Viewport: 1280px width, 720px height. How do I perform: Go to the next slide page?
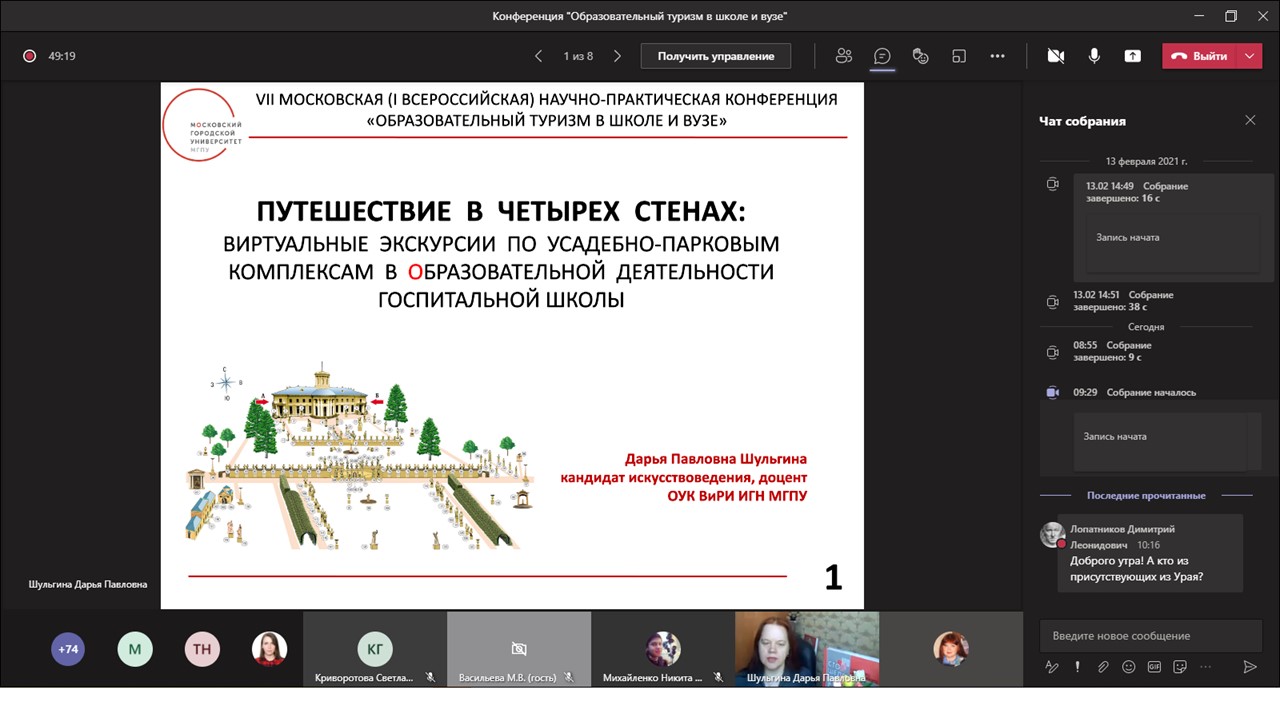click(x=617, y=56)
